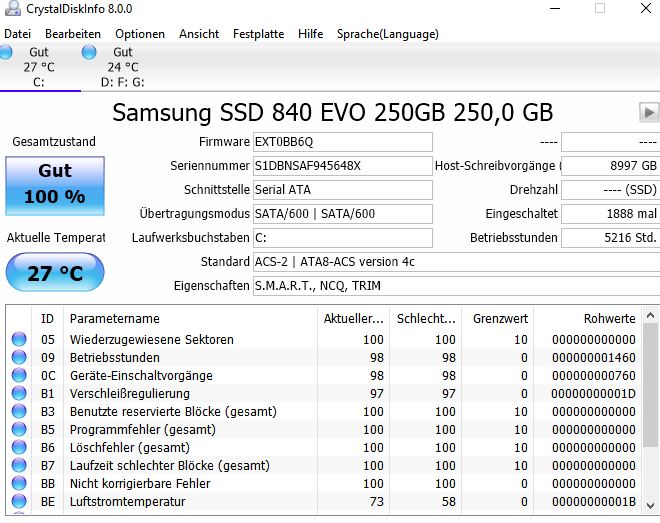The width and height of the screenshot is (660, 523).
Task: Click the Grenzwert column header
Action: pyautogui.click(x=498, y=319)
